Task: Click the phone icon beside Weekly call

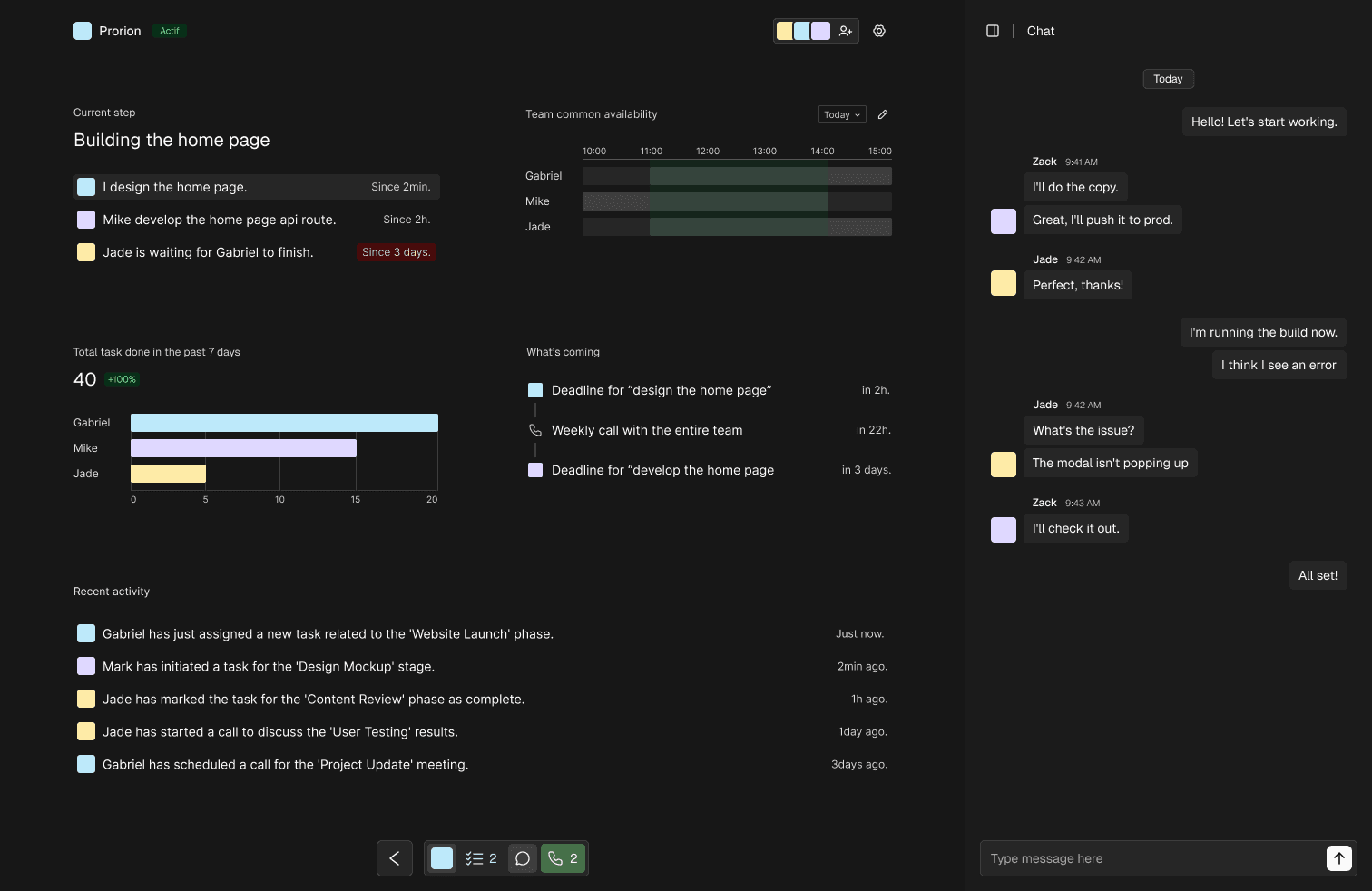Action: click(x=535, y=430)
